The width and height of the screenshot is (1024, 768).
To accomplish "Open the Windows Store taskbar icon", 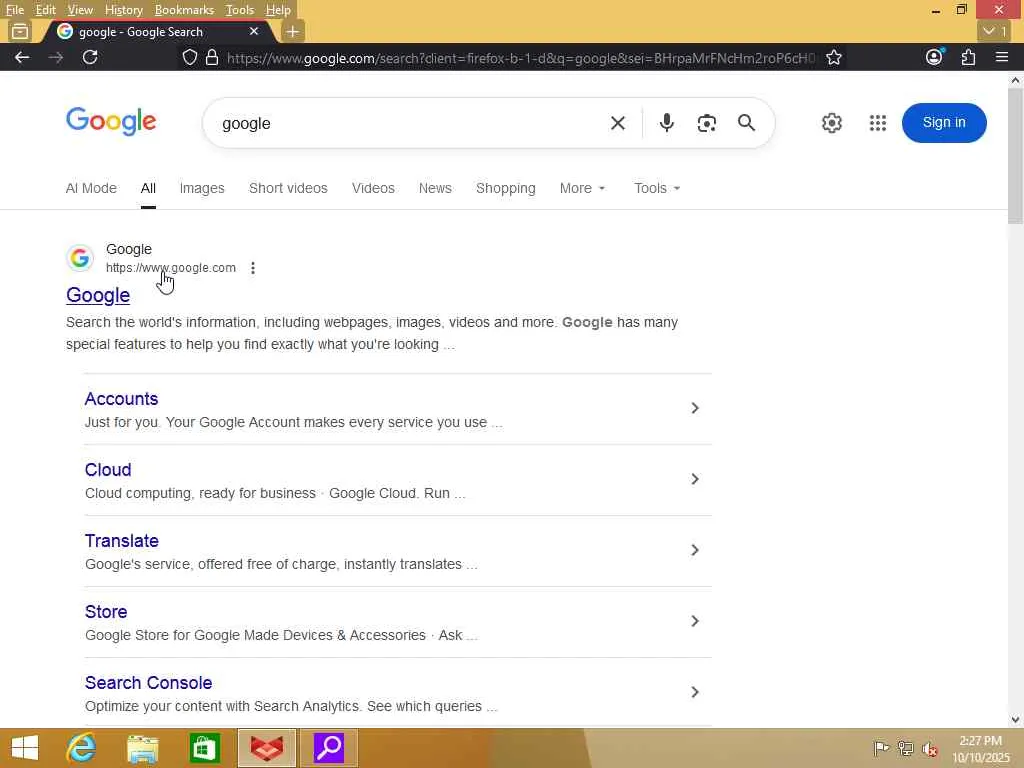I will click(x=204, y=748).
